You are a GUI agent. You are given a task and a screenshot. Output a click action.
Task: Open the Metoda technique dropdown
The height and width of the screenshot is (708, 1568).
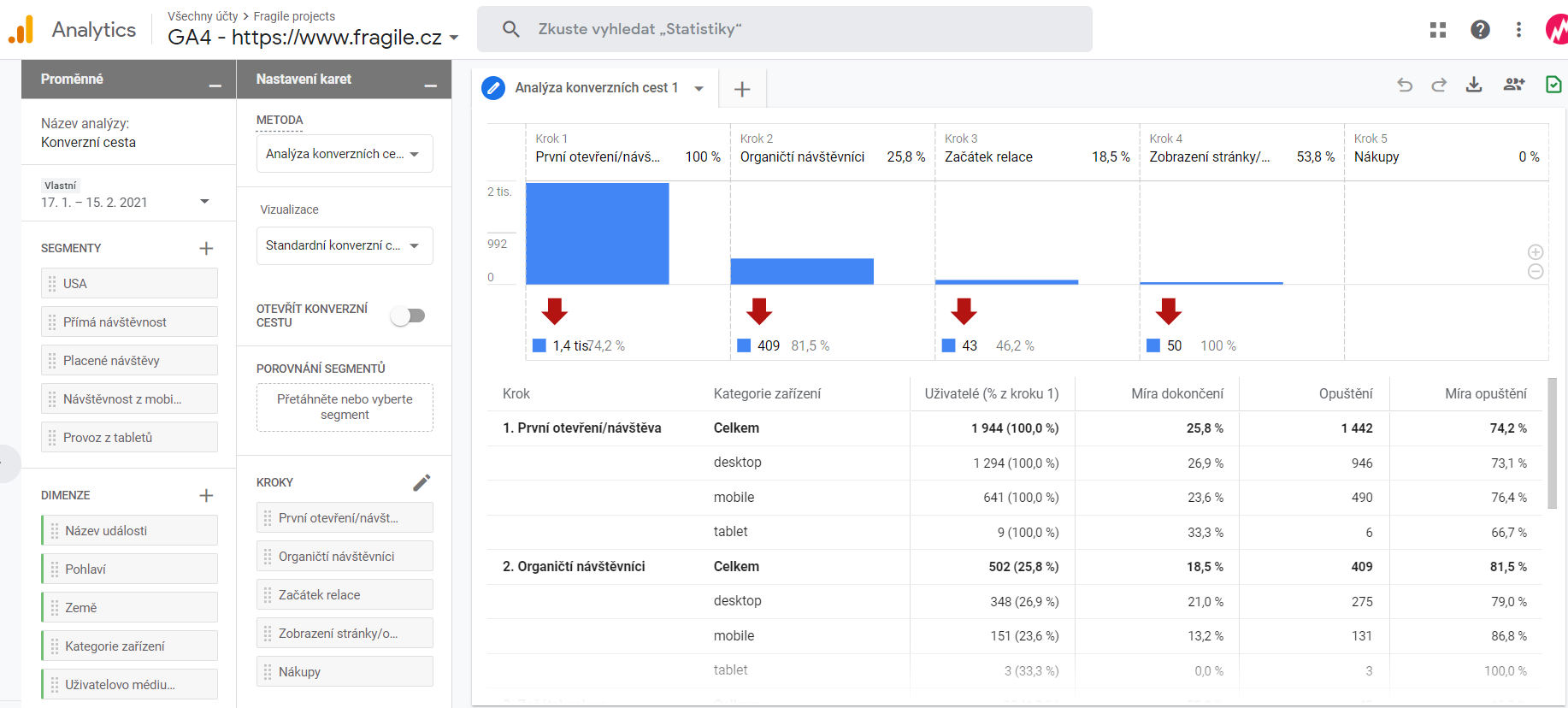pos(345,154)
